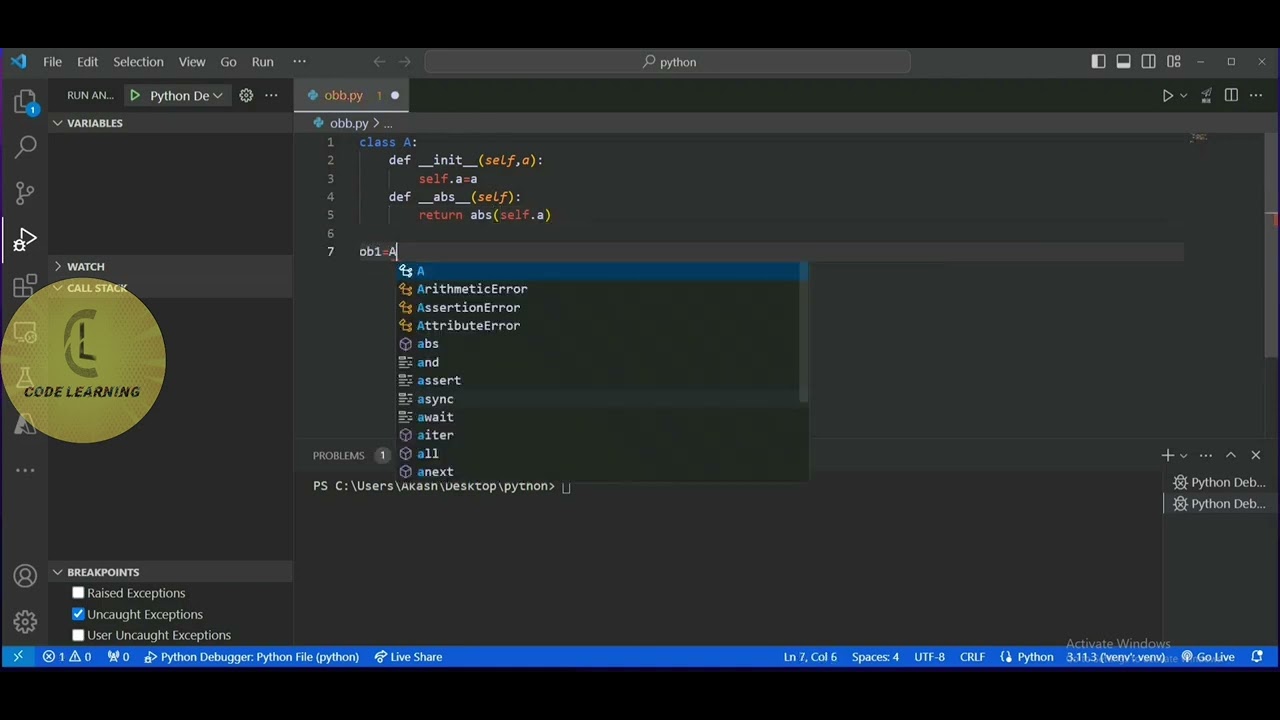
Task: Split the editor to the right
Action: pos(1231,95)
